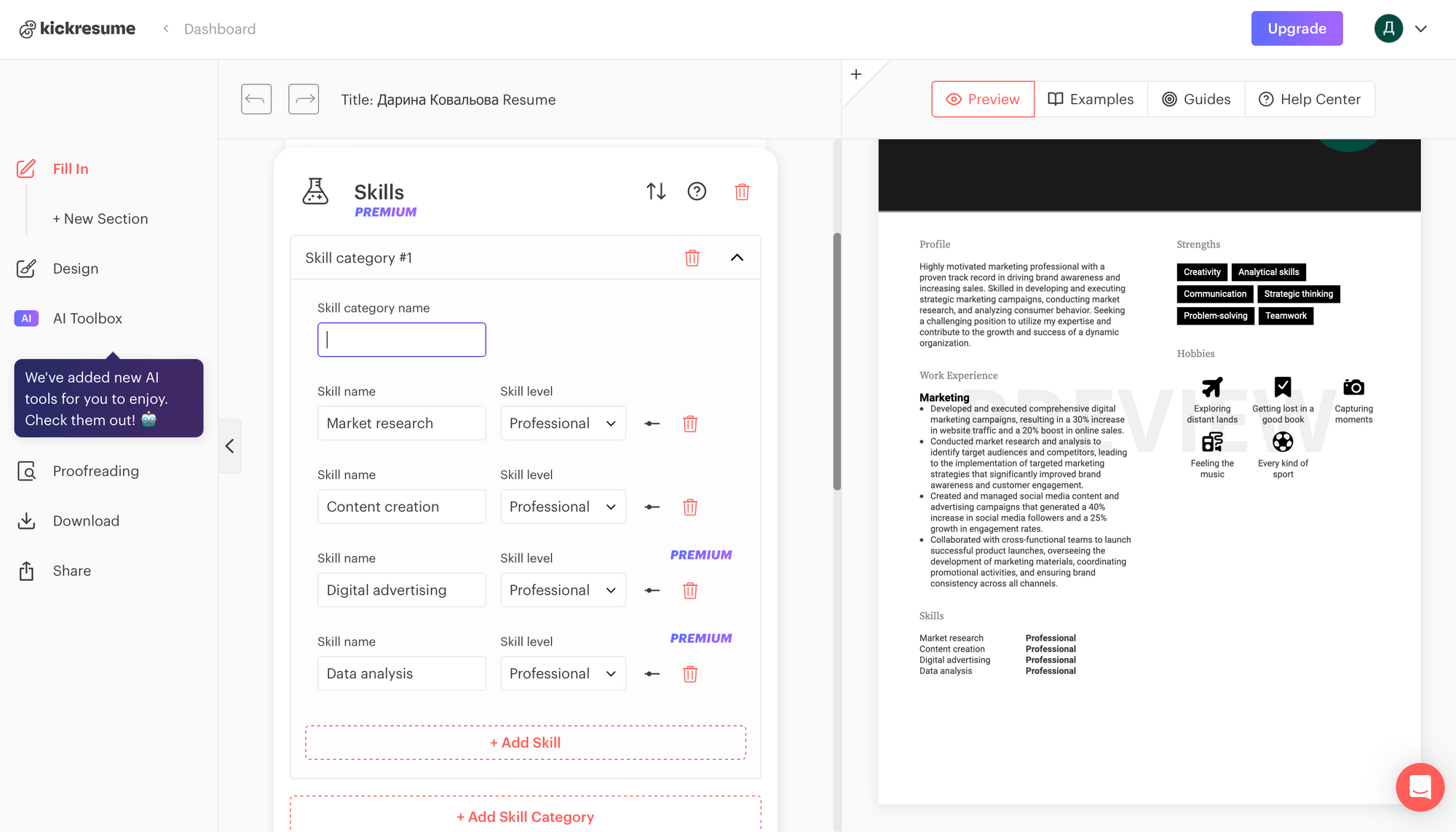Open the Market research skill level dropdown
The image size is (1456, 832).
point(563,424)
